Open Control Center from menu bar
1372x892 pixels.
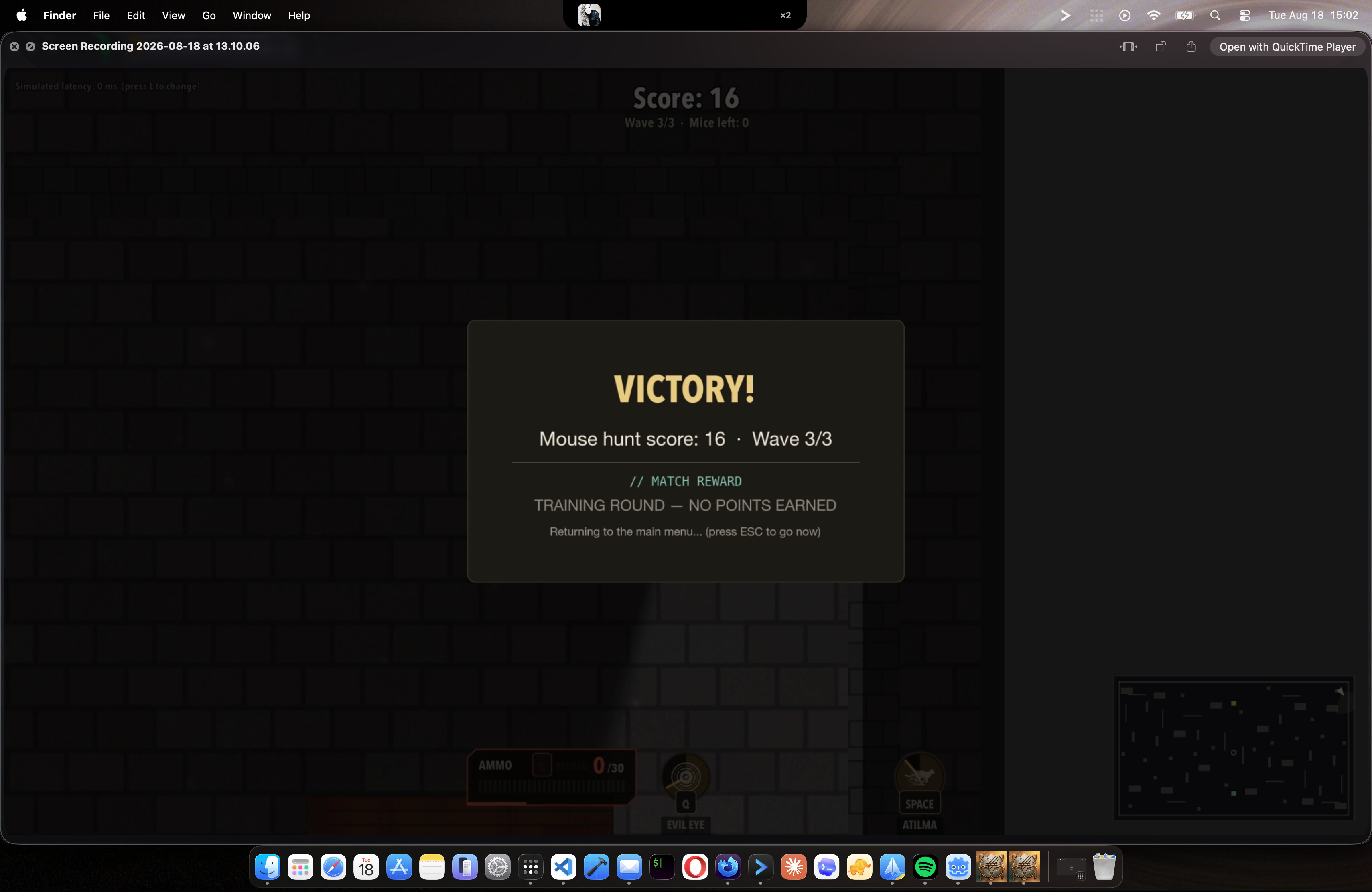(x=1244, y=16)
